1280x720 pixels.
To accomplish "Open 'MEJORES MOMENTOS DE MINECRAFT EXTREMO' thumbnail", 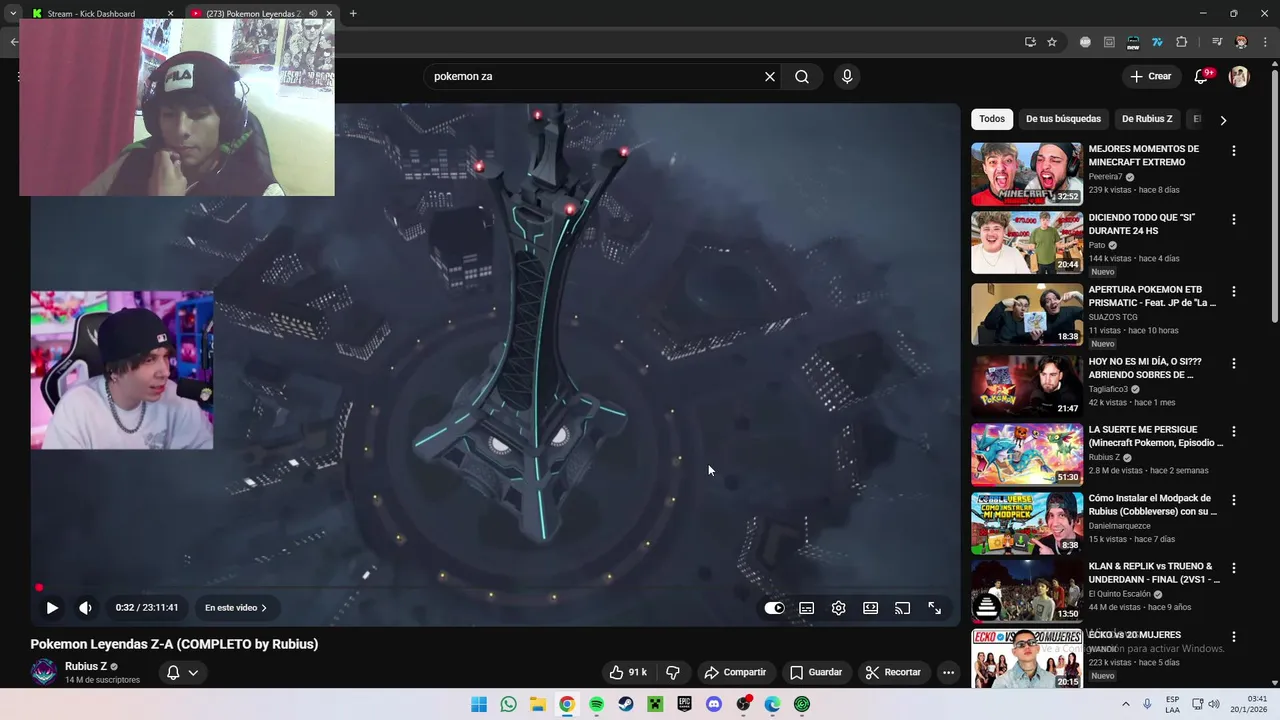I will coord(1027,174).
